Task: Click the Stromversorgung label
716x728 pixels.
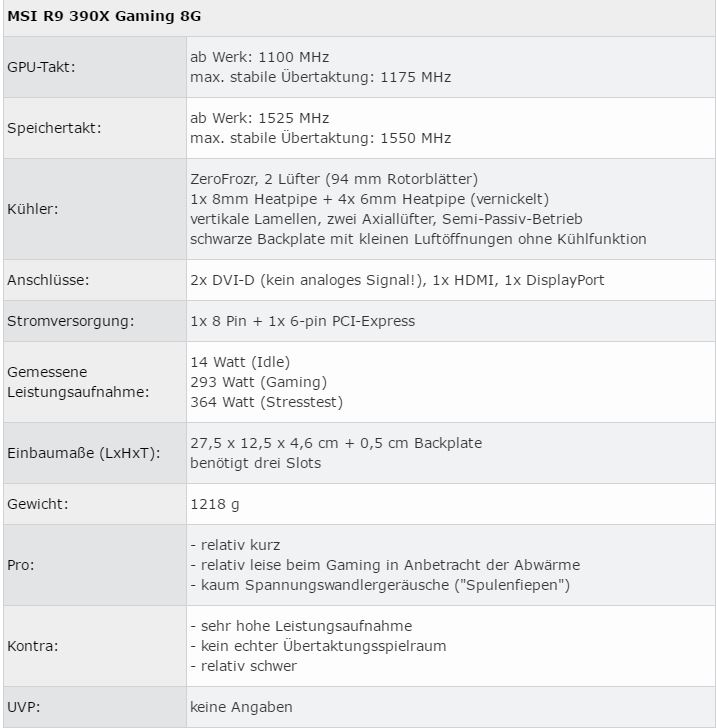Action: click(71, 321)
